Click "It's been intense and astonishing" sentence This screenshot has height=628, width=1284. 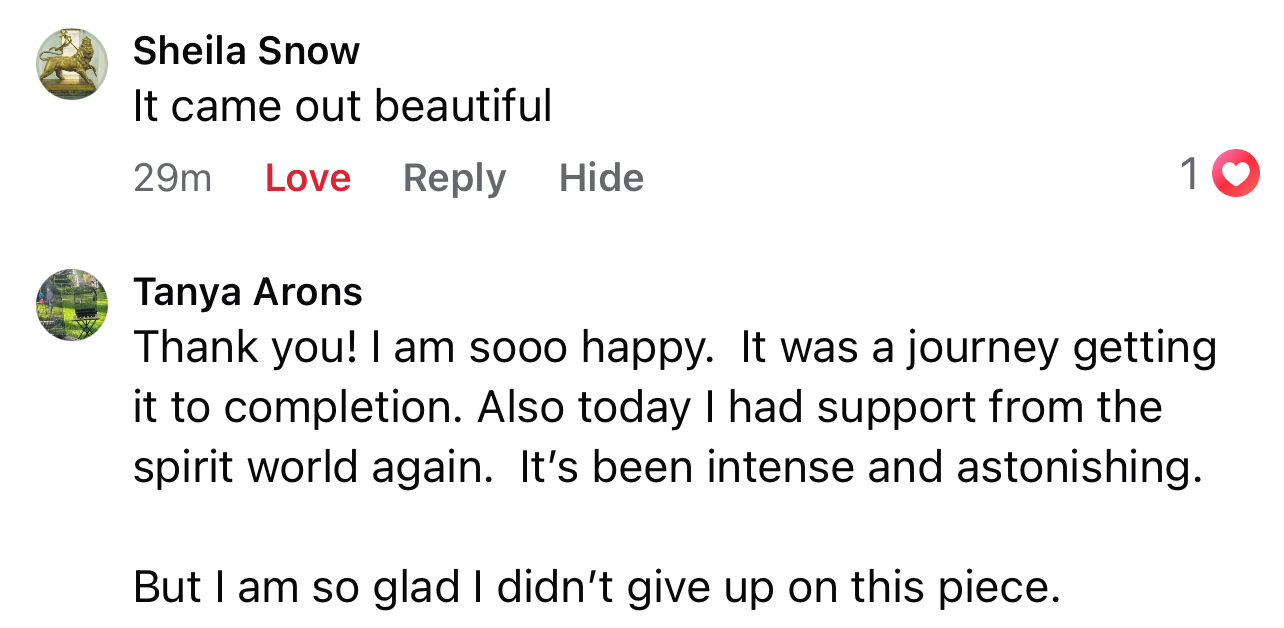click(861, 468)
